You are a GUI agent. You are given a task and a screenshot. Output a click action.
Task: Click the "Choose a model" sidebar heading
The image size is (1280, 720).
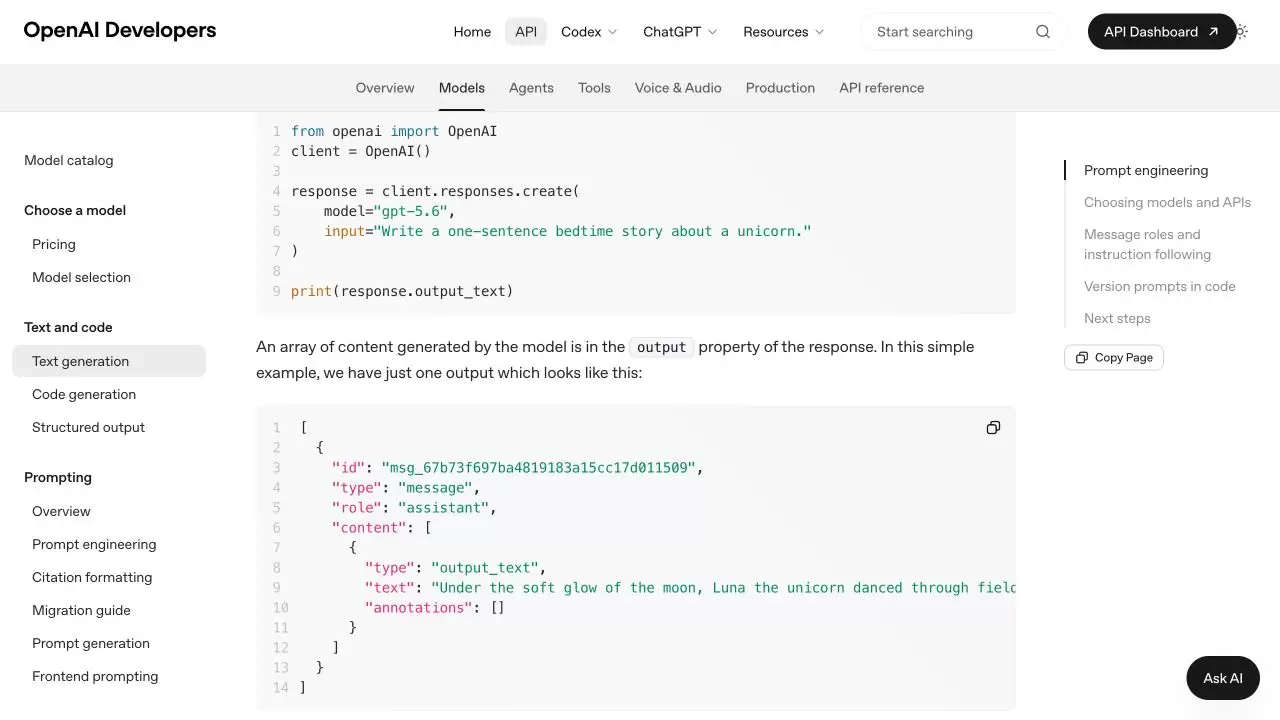[x=75, y=210]
